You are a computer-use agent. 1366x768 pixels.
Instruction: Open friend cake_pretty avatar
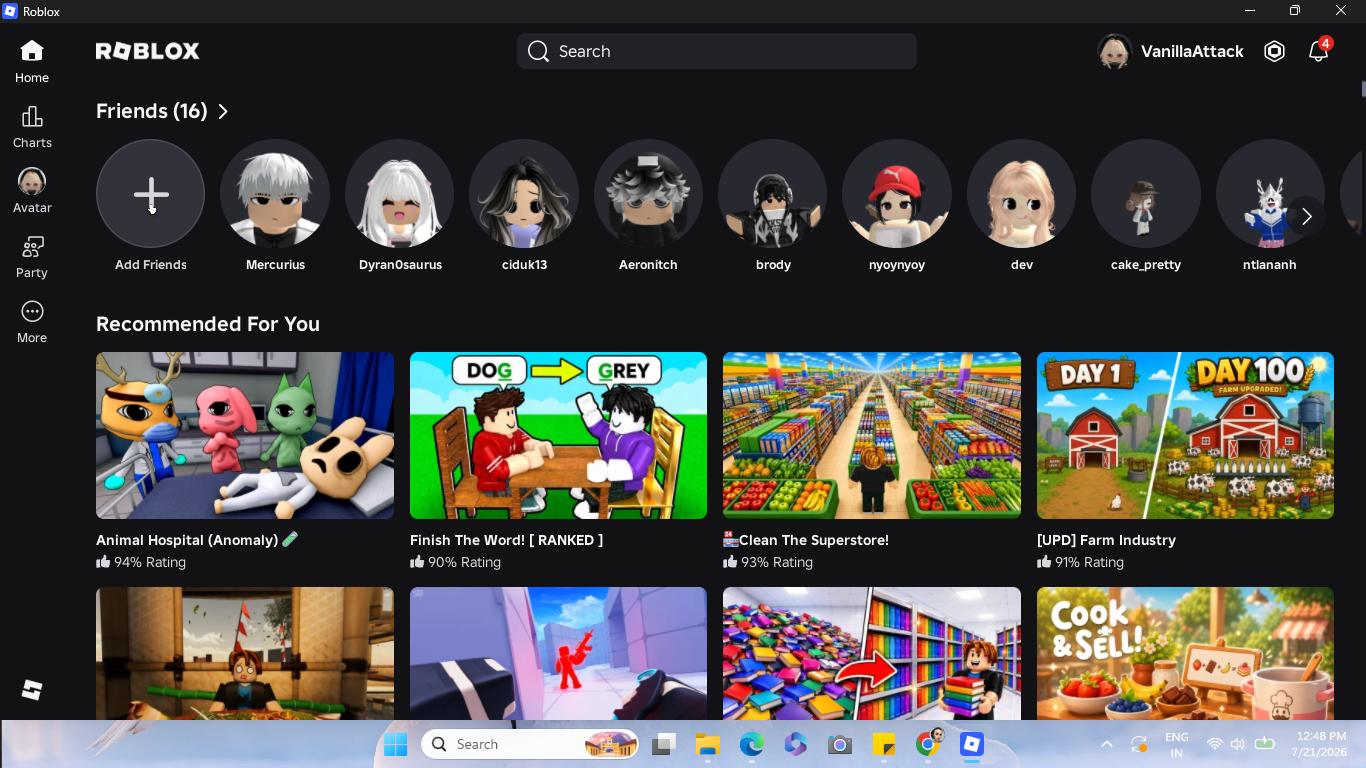point(1146,193)
